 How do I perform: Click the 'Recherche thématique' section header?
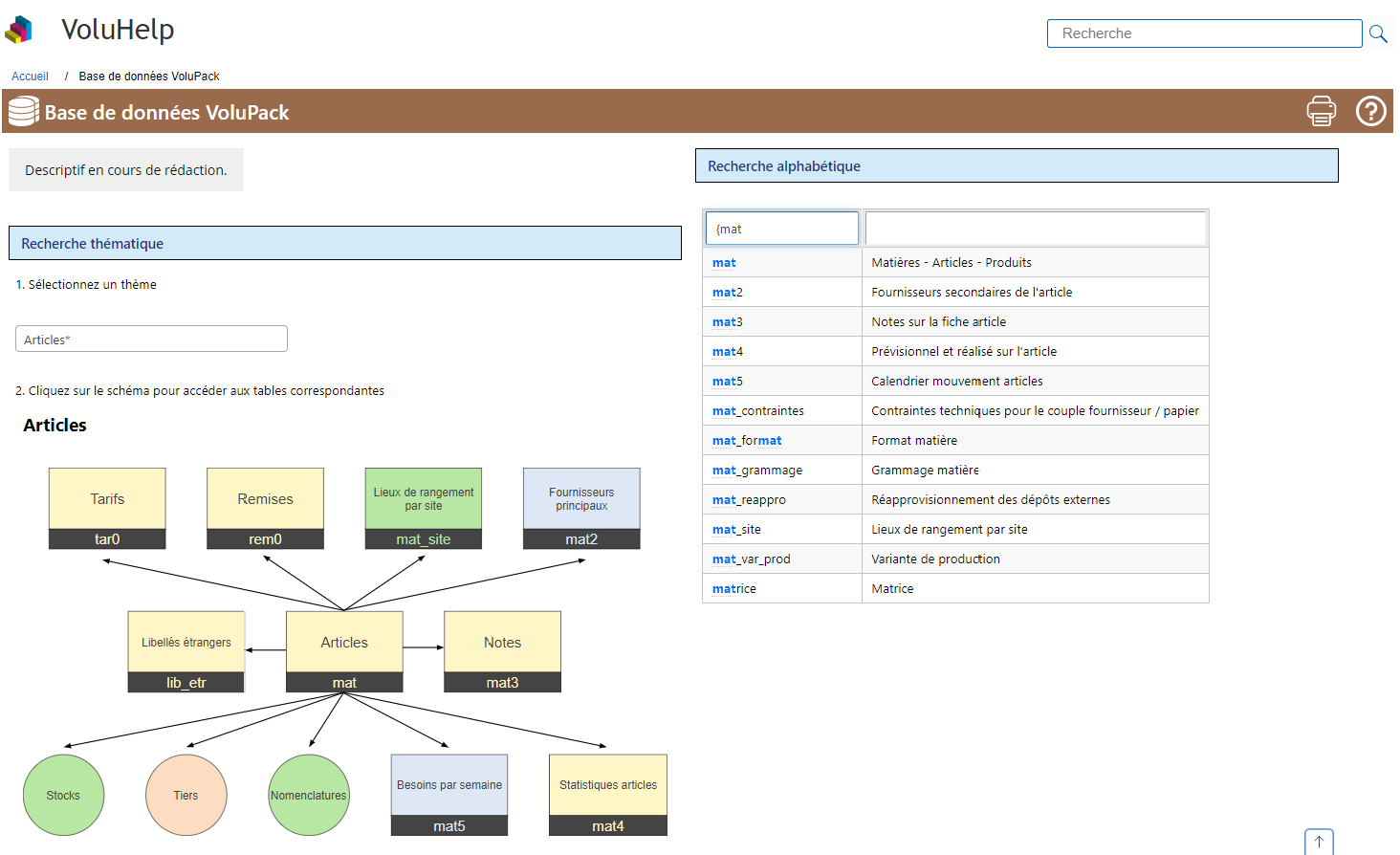[345, 243]
